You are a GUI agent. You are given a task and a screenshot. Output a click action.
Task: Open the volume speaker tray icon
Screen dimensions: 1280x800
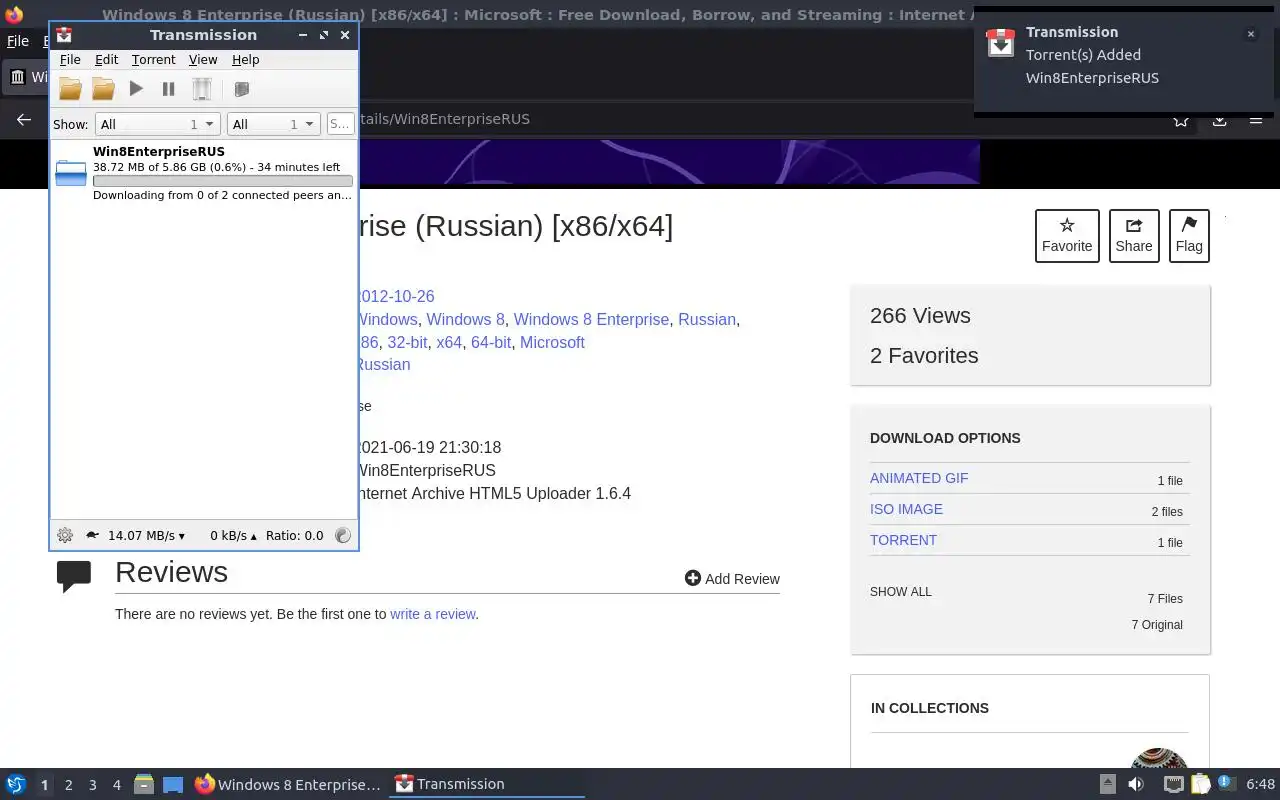pyautogui.click(x=1137, y=784)
